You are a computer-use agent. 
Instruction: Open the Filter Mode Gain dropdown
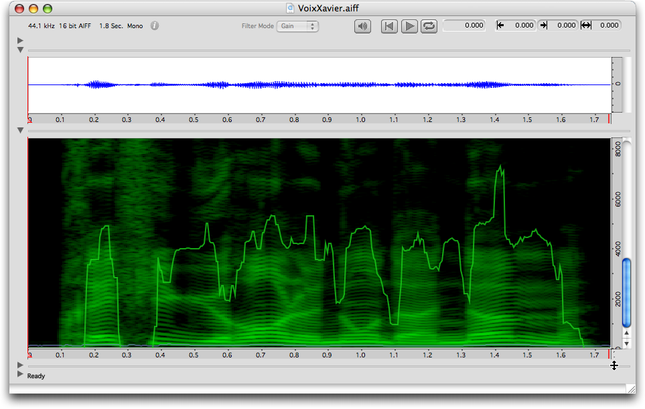(298, 26)
